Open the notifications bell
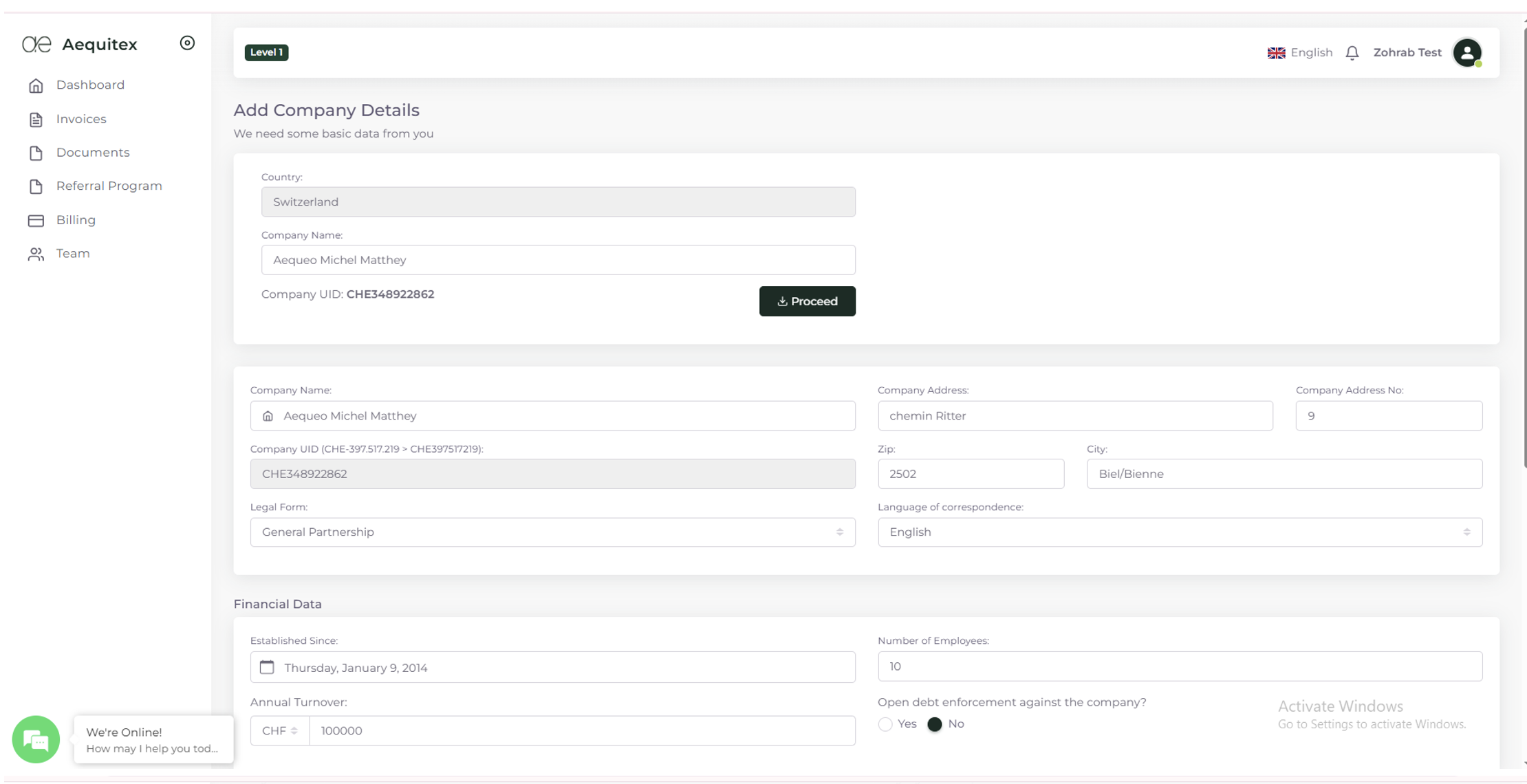The height and width of the screenshot is (784, 1527). [1352, 53]
